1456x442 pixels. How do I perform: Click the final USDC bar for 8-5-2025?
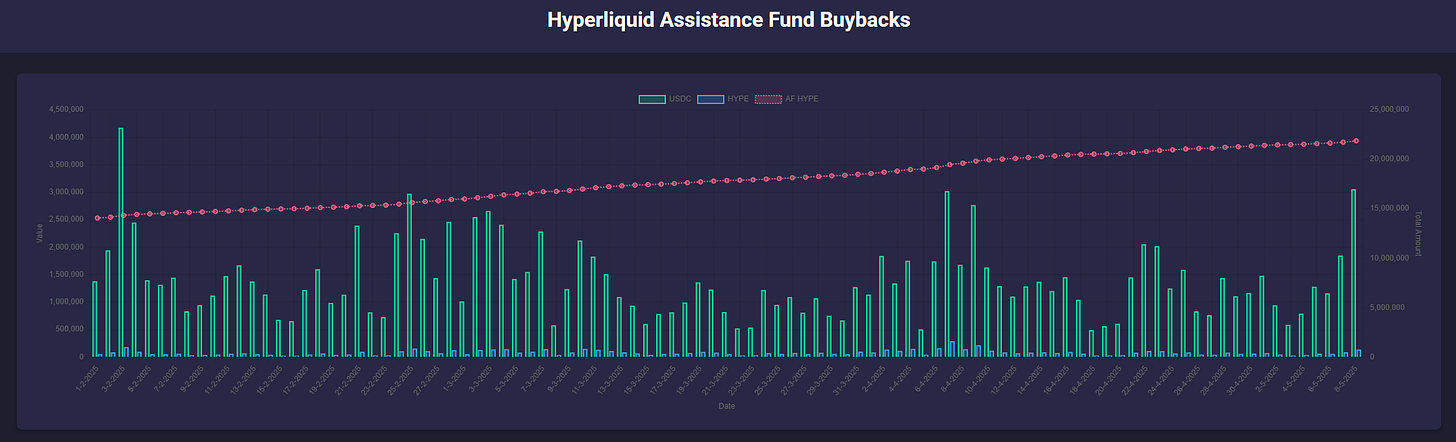coord(1353,273)
